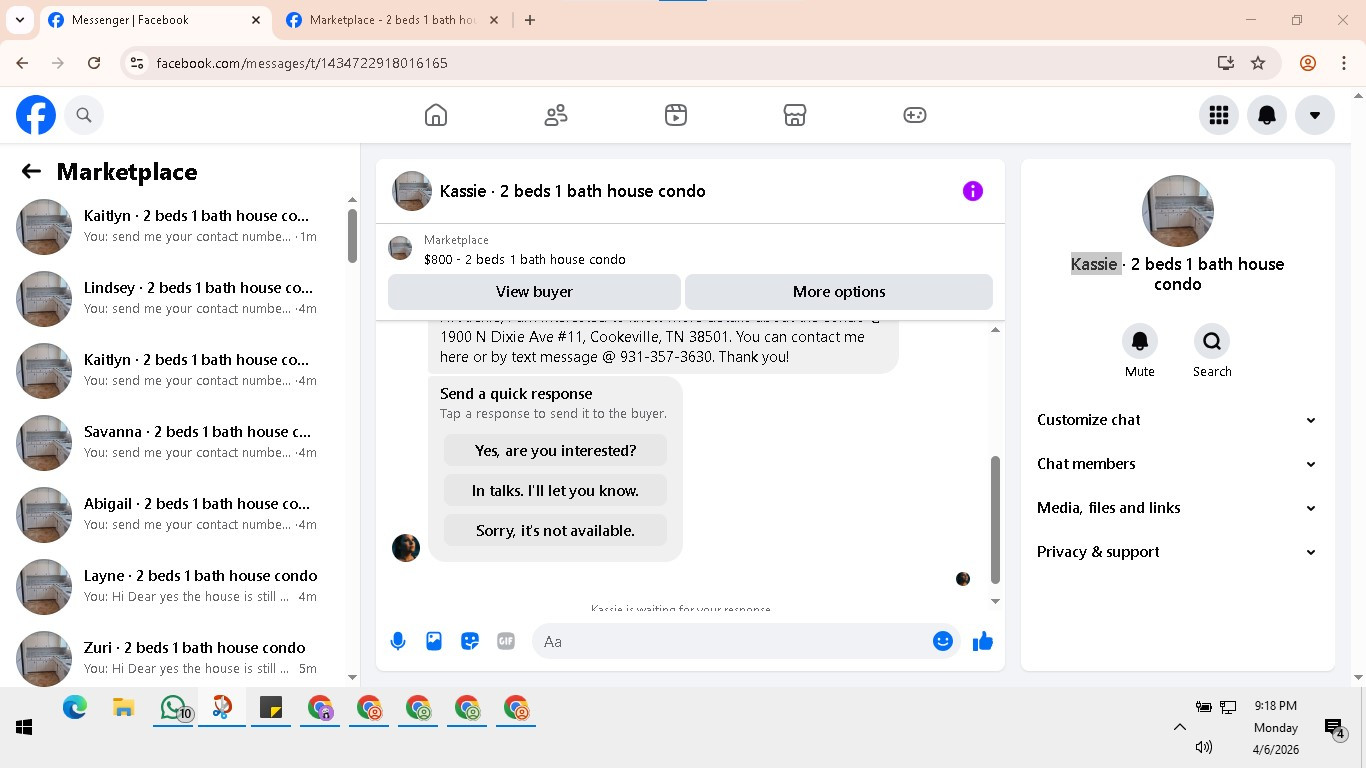
Task: Bookmark this page with the star icon
Action: 1258,63
